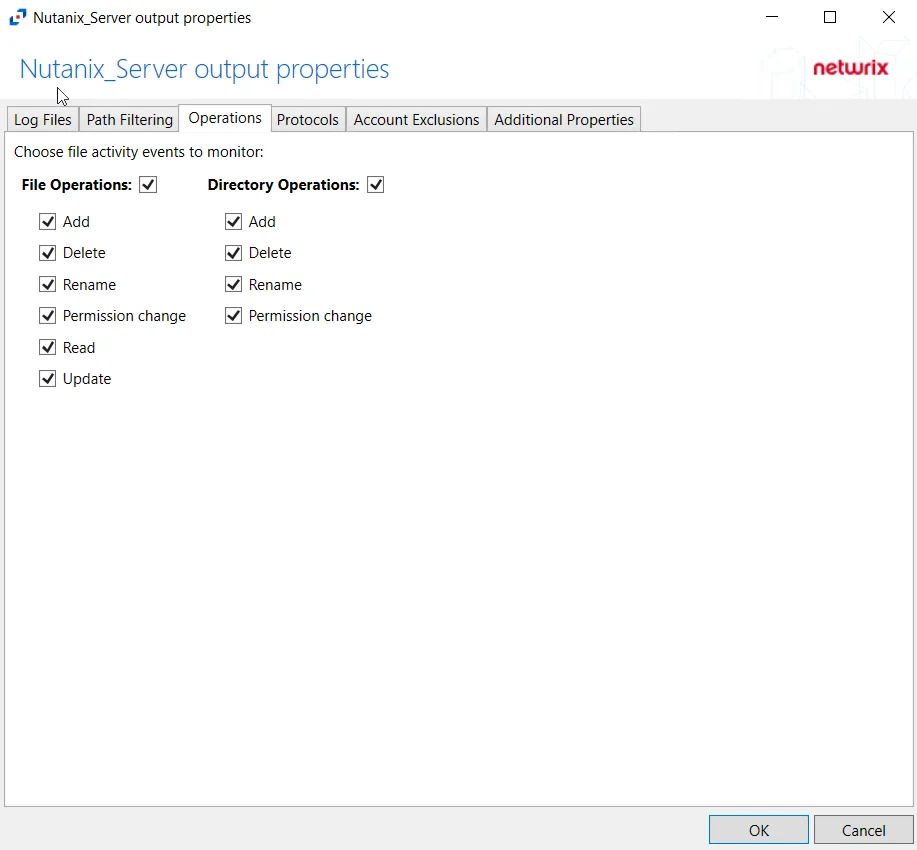Go to the Account Exclusions tab
This screenshot has height=850, width=917.
(x=416, y=119)
